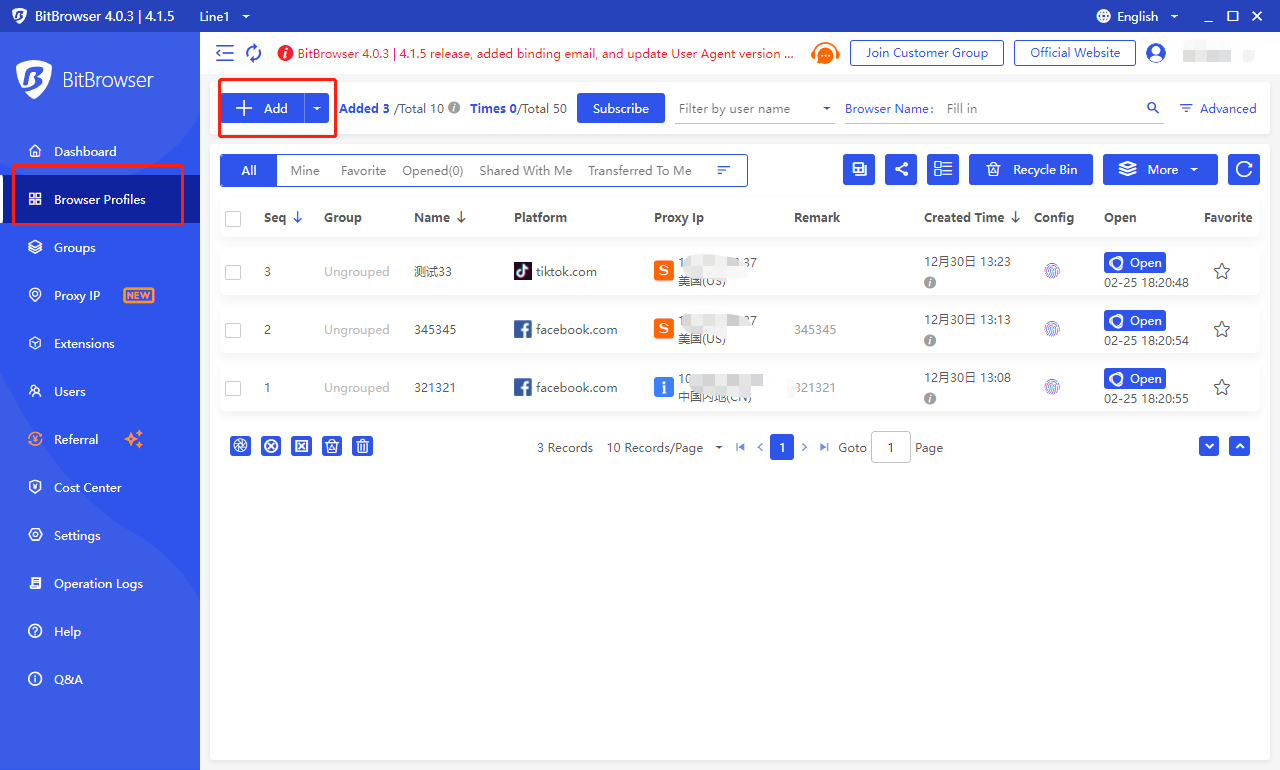
Task: Click the squared X batch icon
Action: click(x=301, y=447)
